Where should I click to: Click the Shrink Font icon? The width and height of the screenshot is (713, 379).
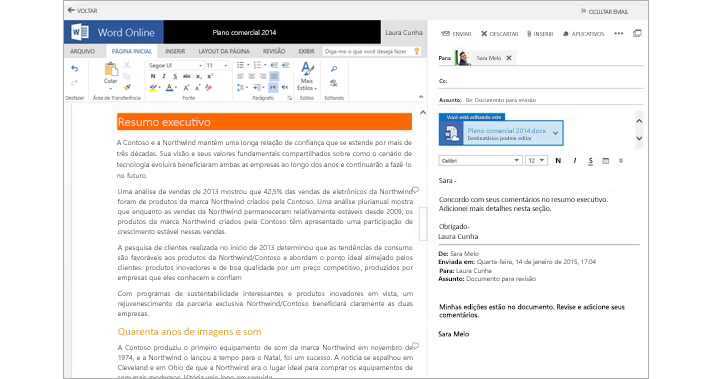click(198, 87)
